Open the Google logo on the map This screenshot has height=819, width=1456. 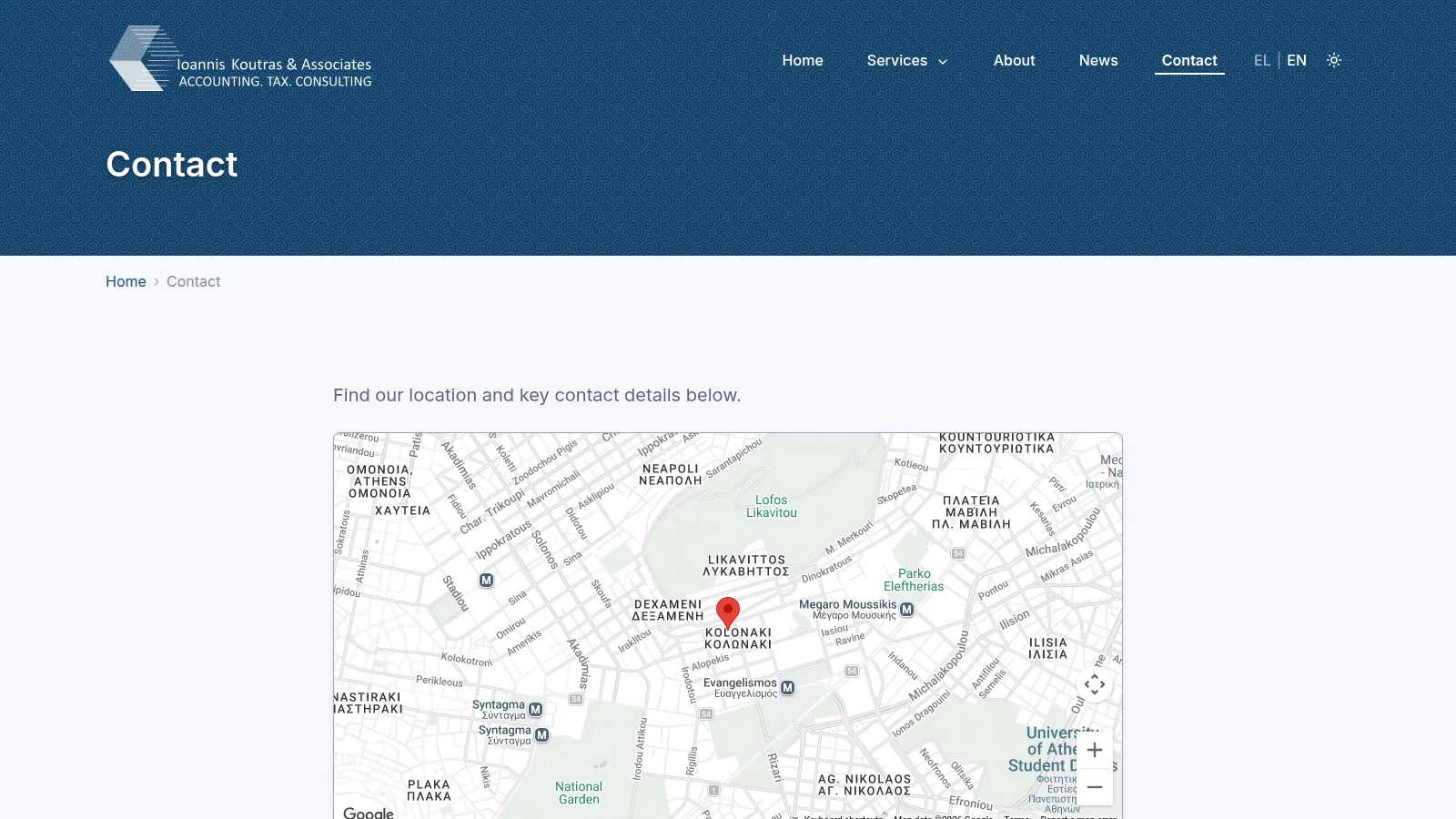[369, 812]
